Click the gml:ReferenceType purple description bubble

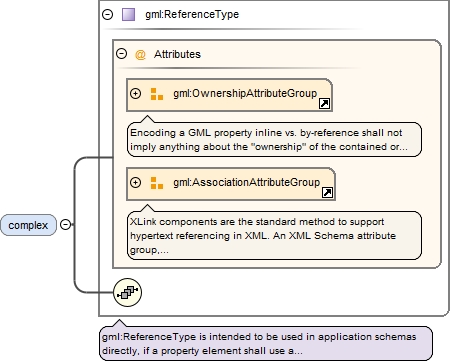266,343
